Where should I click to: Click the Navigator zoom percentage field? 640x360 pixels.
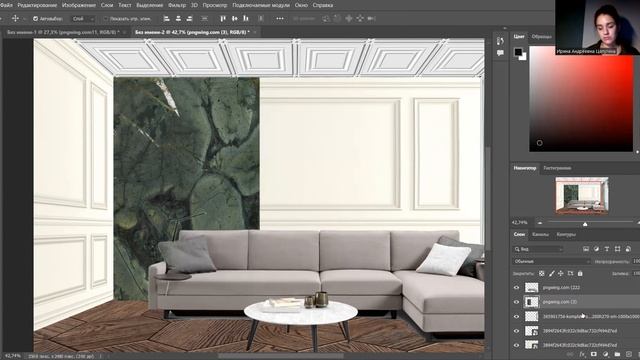pos(520,223)
